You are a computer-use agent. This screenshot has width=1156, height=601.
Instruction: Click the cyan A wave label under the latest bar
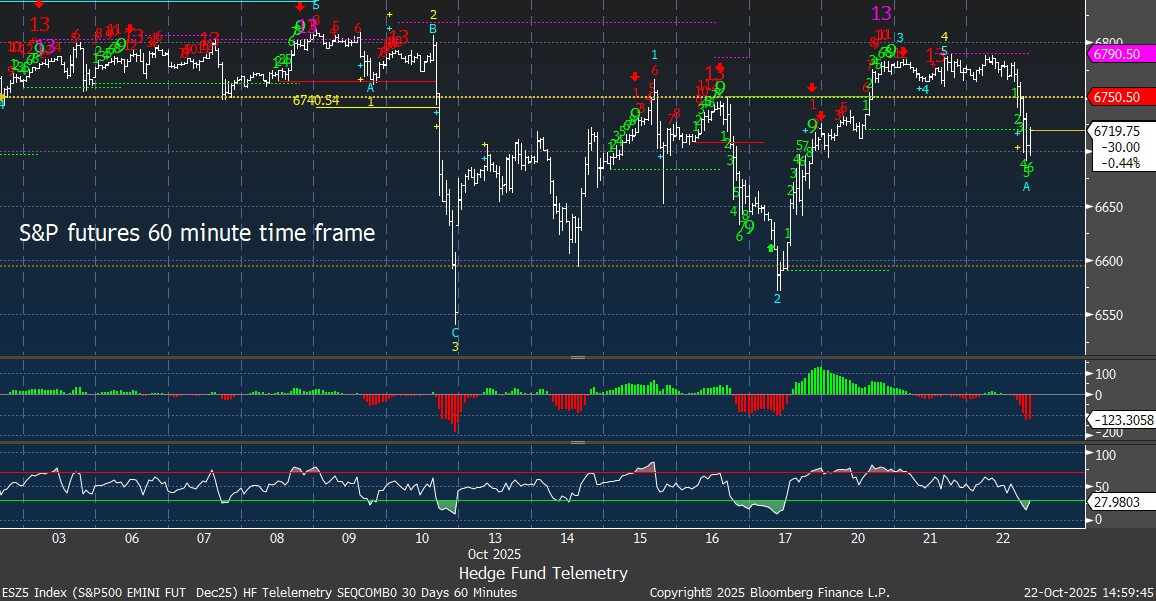pos(1026,186)
